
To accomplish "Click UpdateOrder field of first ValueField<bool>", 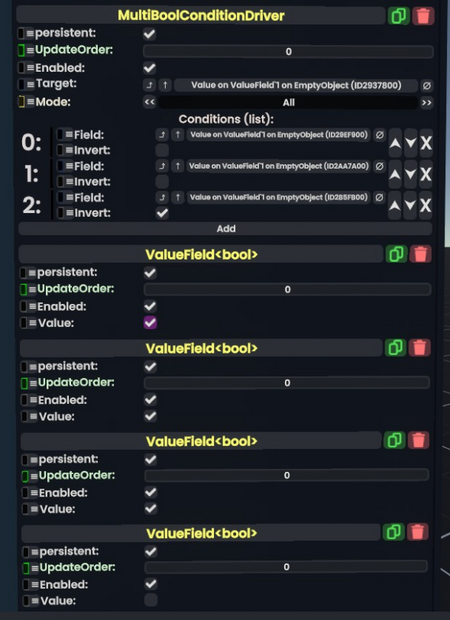I will tap(287, 289).
